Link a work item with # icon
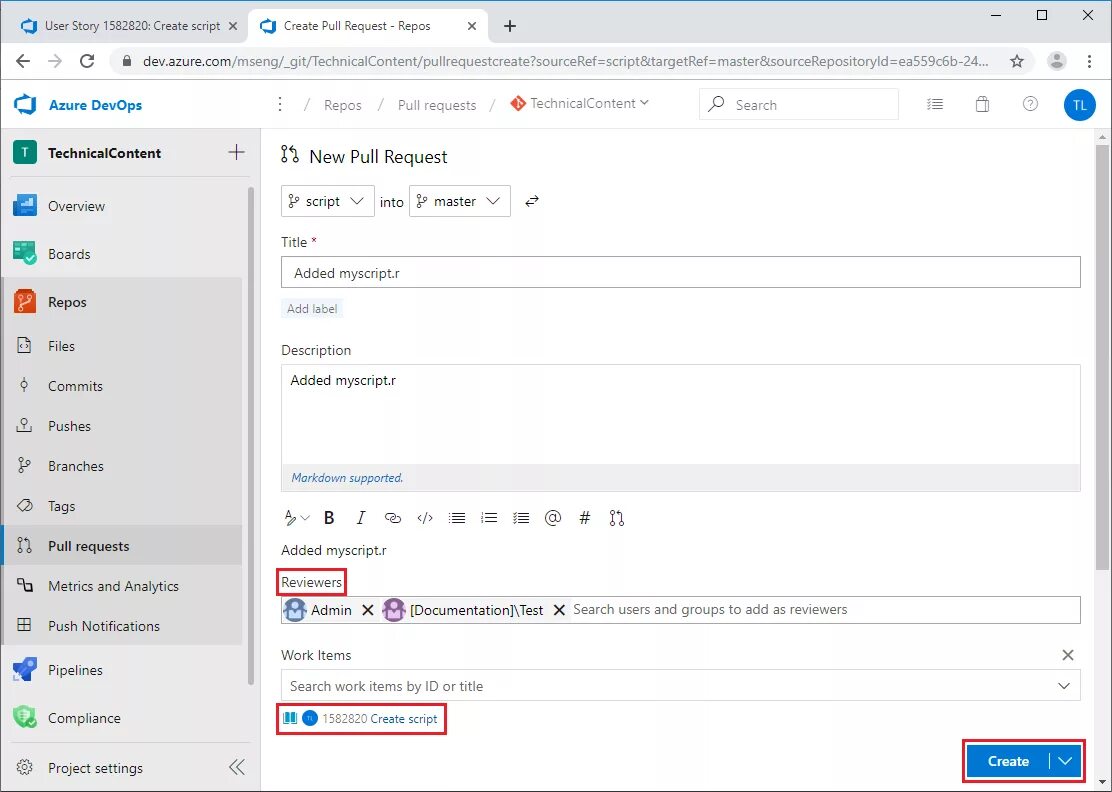The width and height of the screenshot is (1112, 792). click(x=584, y=518)
